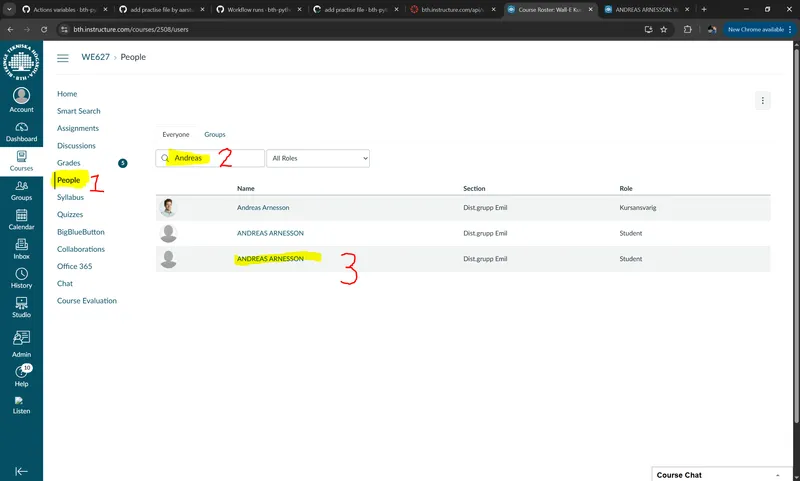
Task: Expand the All Roles dropdown
Action: coord(319,158)
